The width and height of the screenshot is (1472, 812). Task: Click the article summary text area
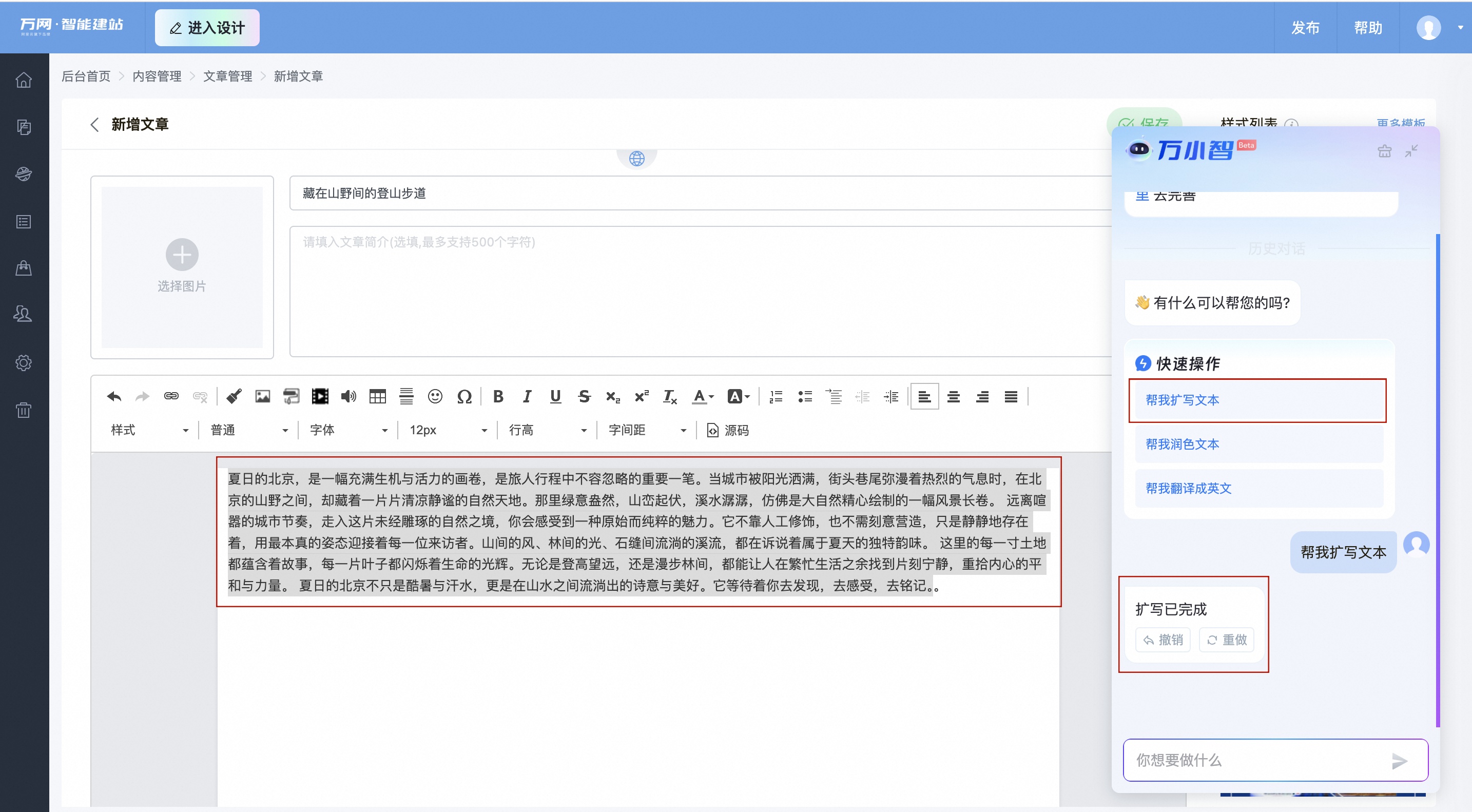coord(700,291)
